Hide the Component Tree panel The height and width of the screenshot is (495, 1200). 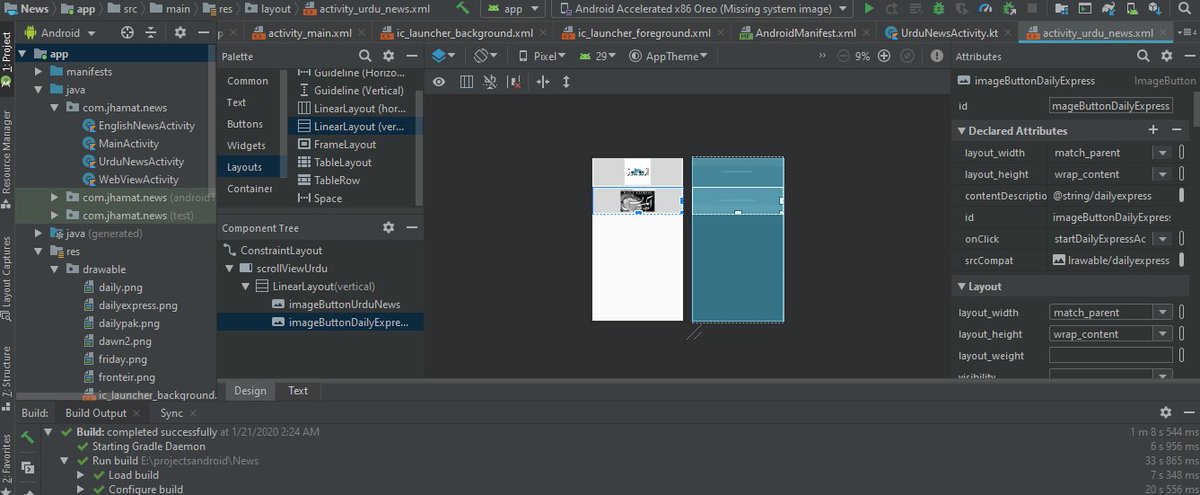(410, 228)
